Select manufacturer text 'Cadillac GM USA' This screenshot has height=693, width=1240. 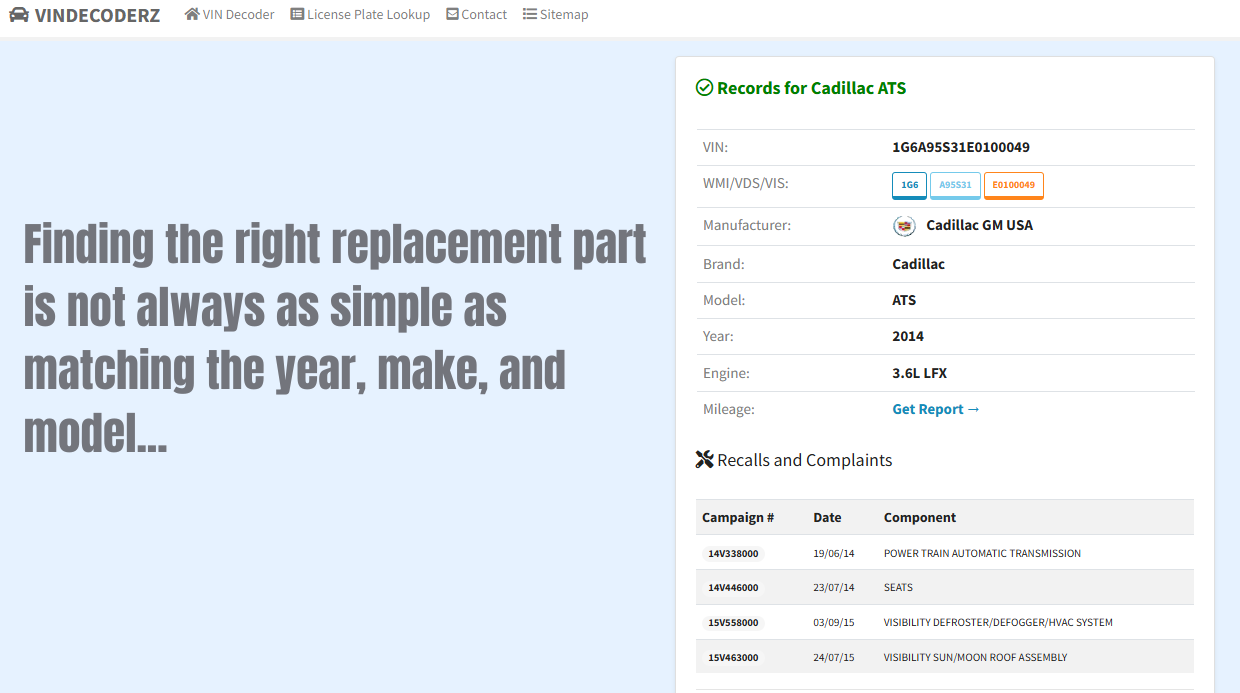tap(980, 225)
